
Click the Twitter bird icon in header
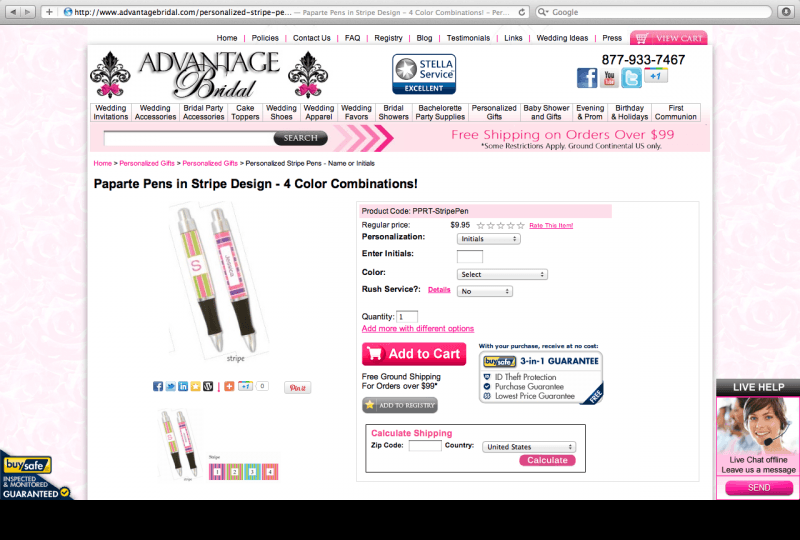(x=631, y=78)
